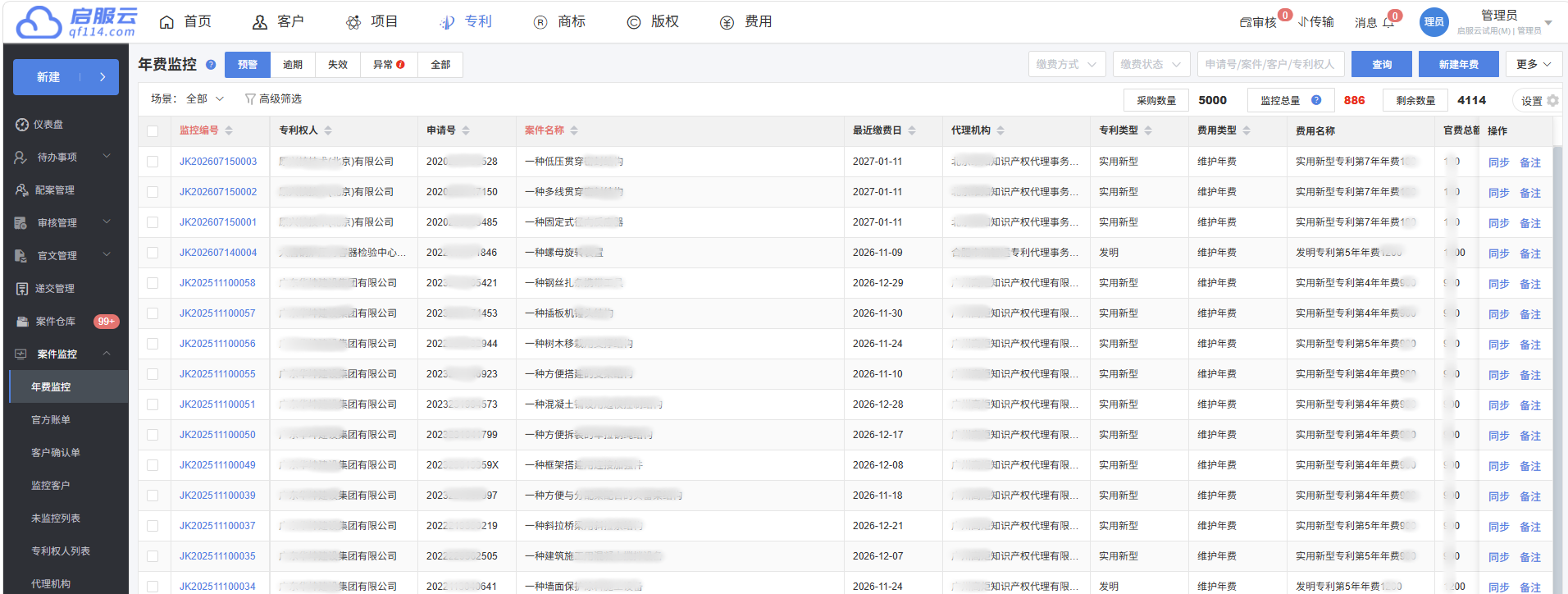Open 监控客户 in sidebar
Screen dimensions: 1568x594
(x=51, y=486)
